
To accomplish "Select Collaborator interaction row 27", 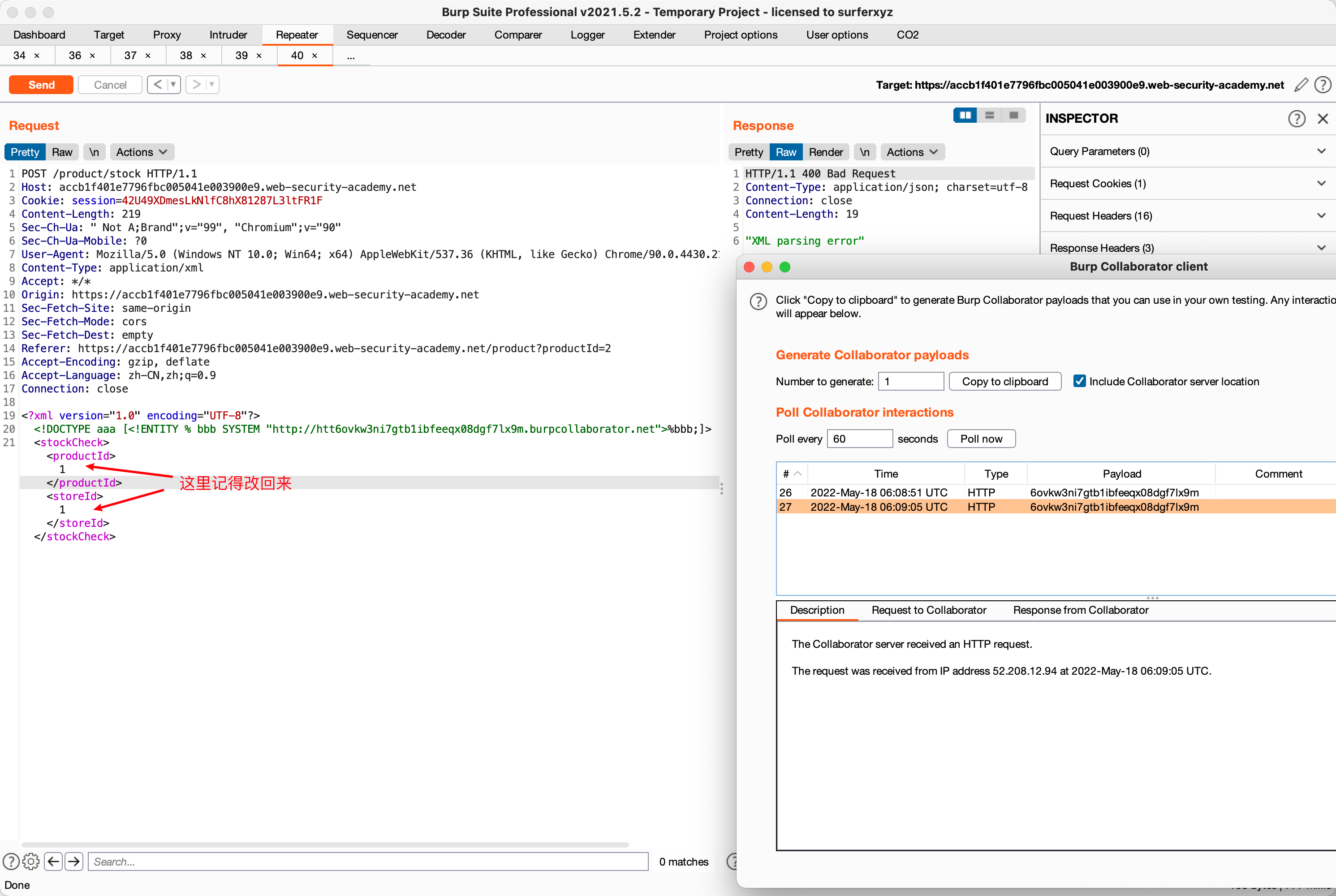I will tap(1056, 506).
